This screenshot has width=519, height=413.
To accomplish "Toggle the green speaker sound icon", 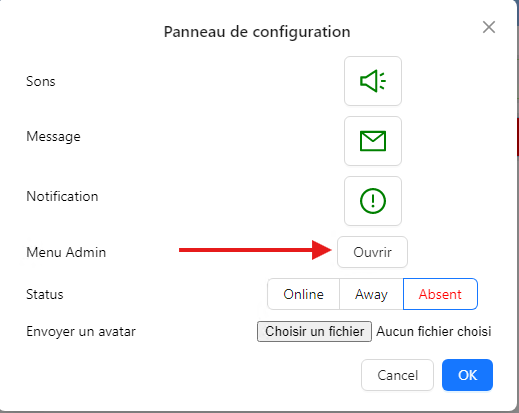I will (373, 81).
